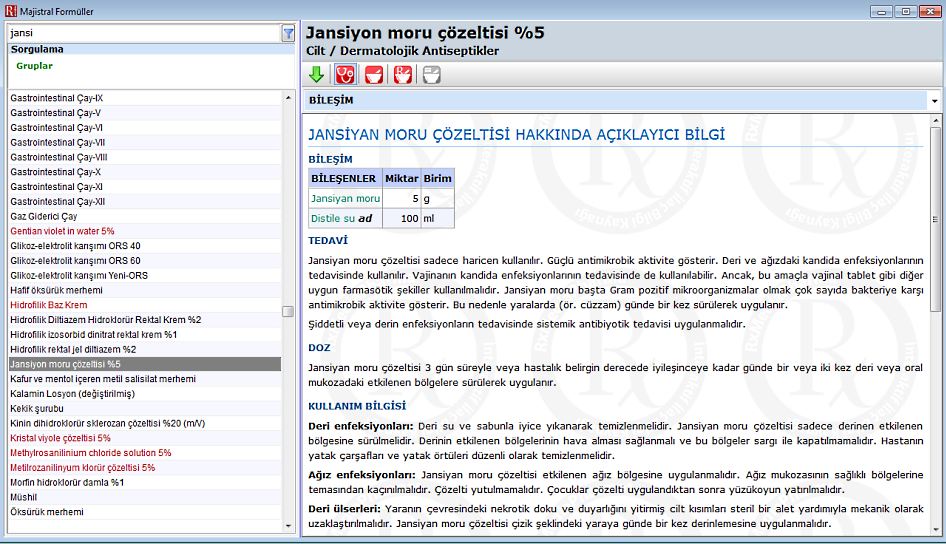The width and height of the screenshot is (946, 544).
Task: Open 'Gaz Giderici Çay' formula
Action: tap(144, 217)
